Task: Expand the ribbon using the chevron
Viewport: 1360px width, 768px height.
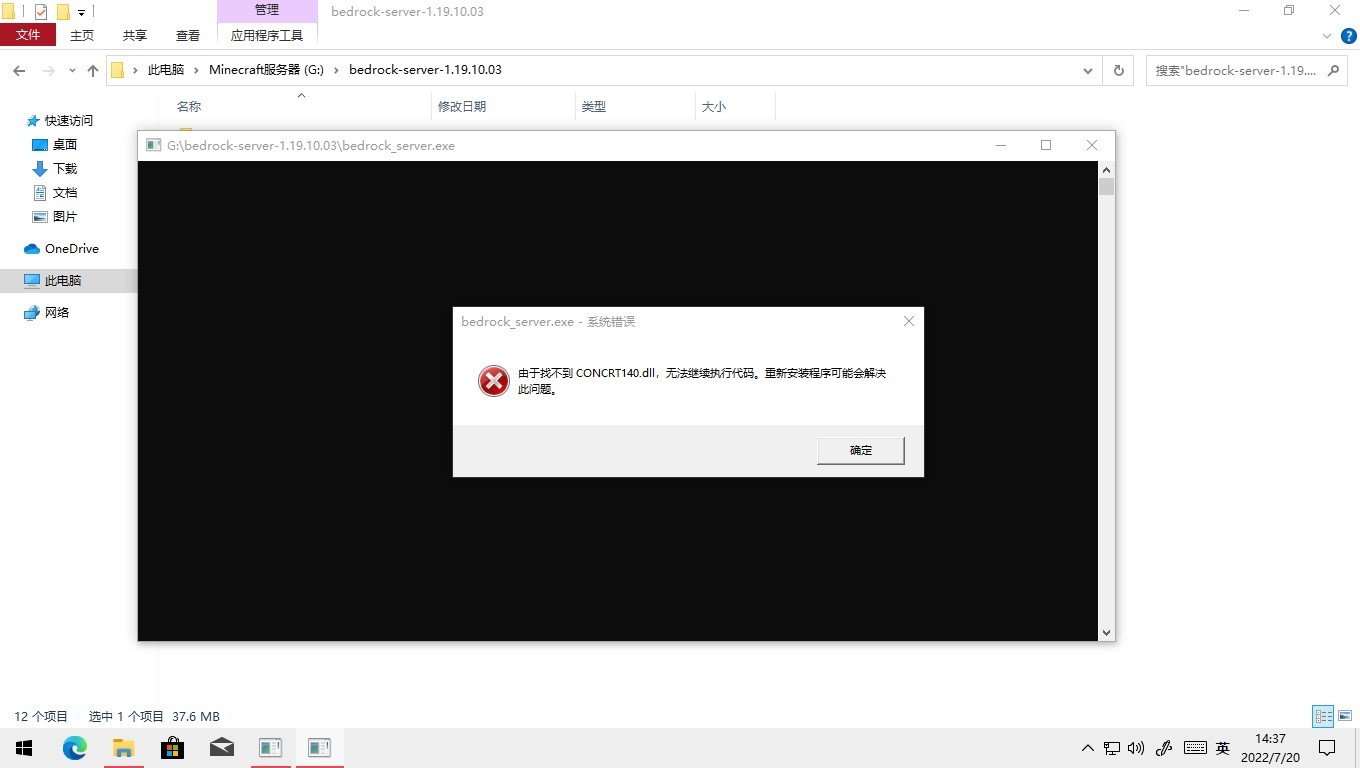Action: tap(1327, 35)
